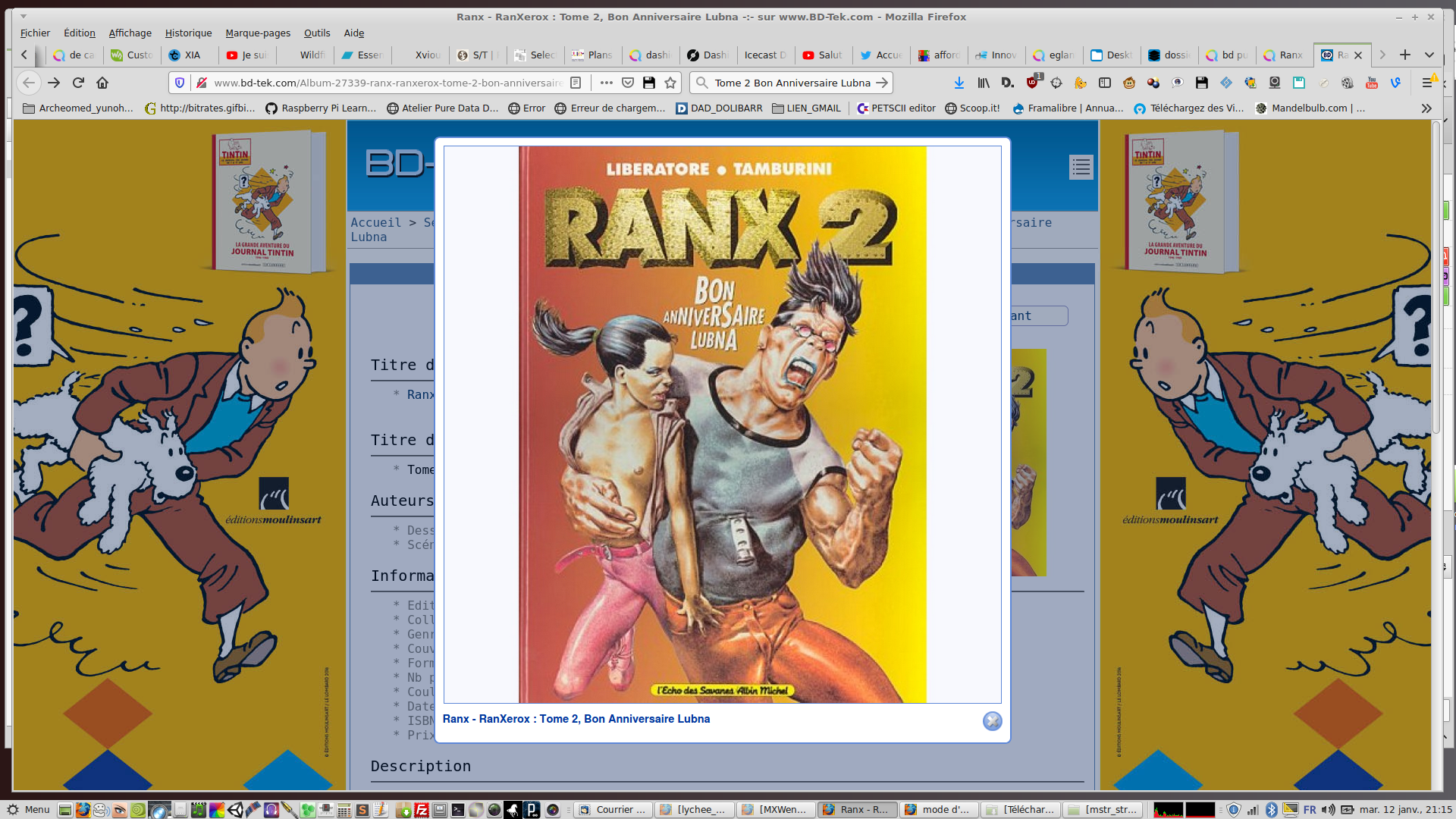1456x819 pixels.
Task: Focus the search box with Tome 2 text
Action: click(792, 83)
